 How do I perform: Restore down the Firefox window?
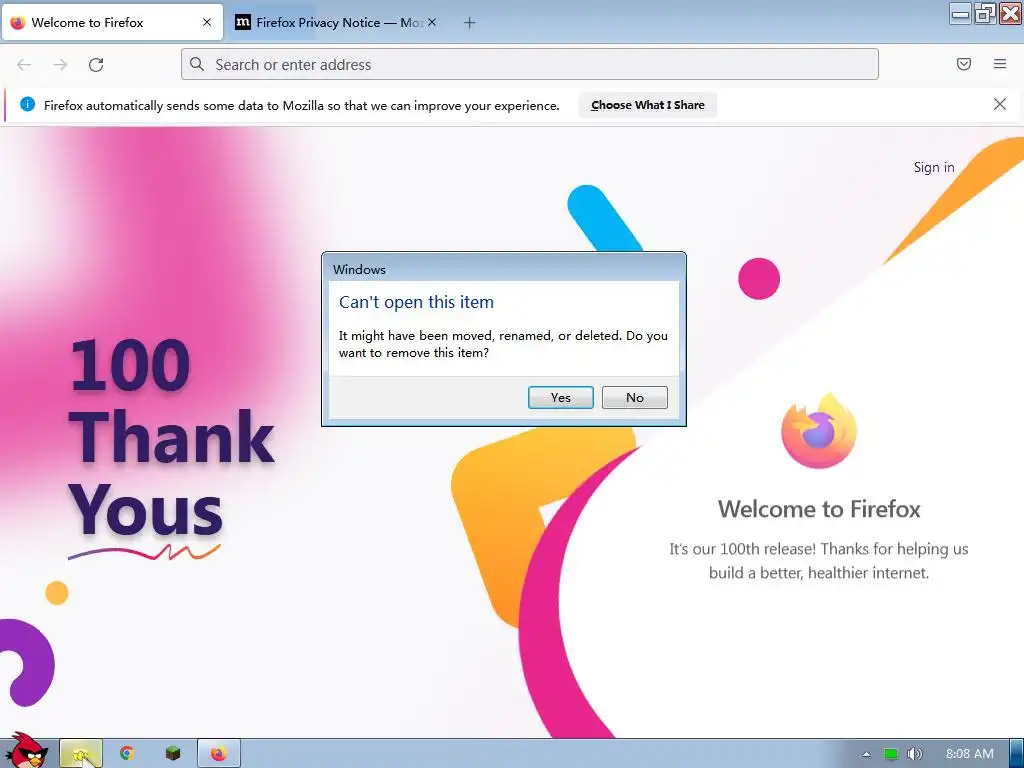(x=985, y=13)
